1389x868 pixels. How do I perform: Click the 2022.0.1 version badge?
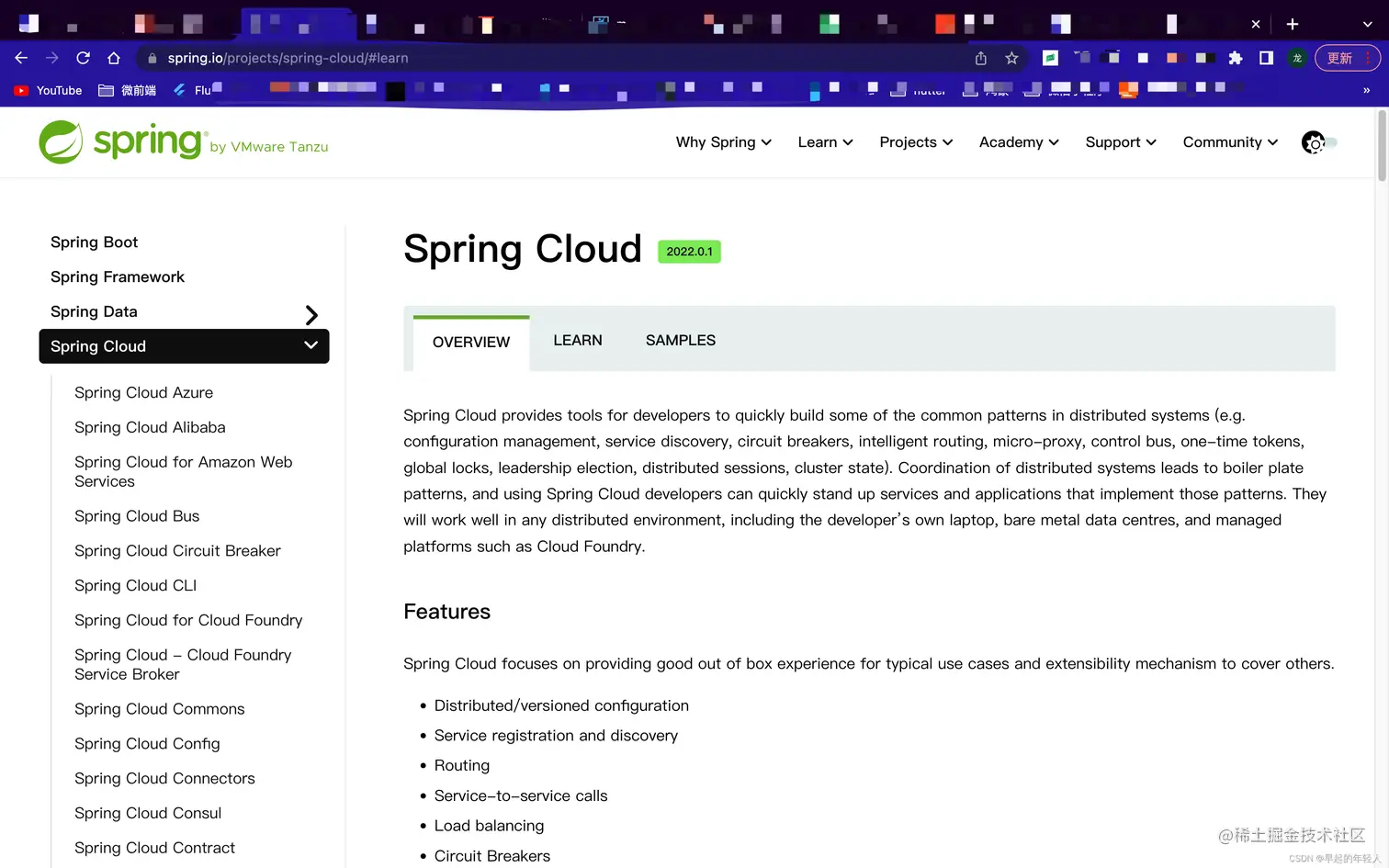(689, 252)
